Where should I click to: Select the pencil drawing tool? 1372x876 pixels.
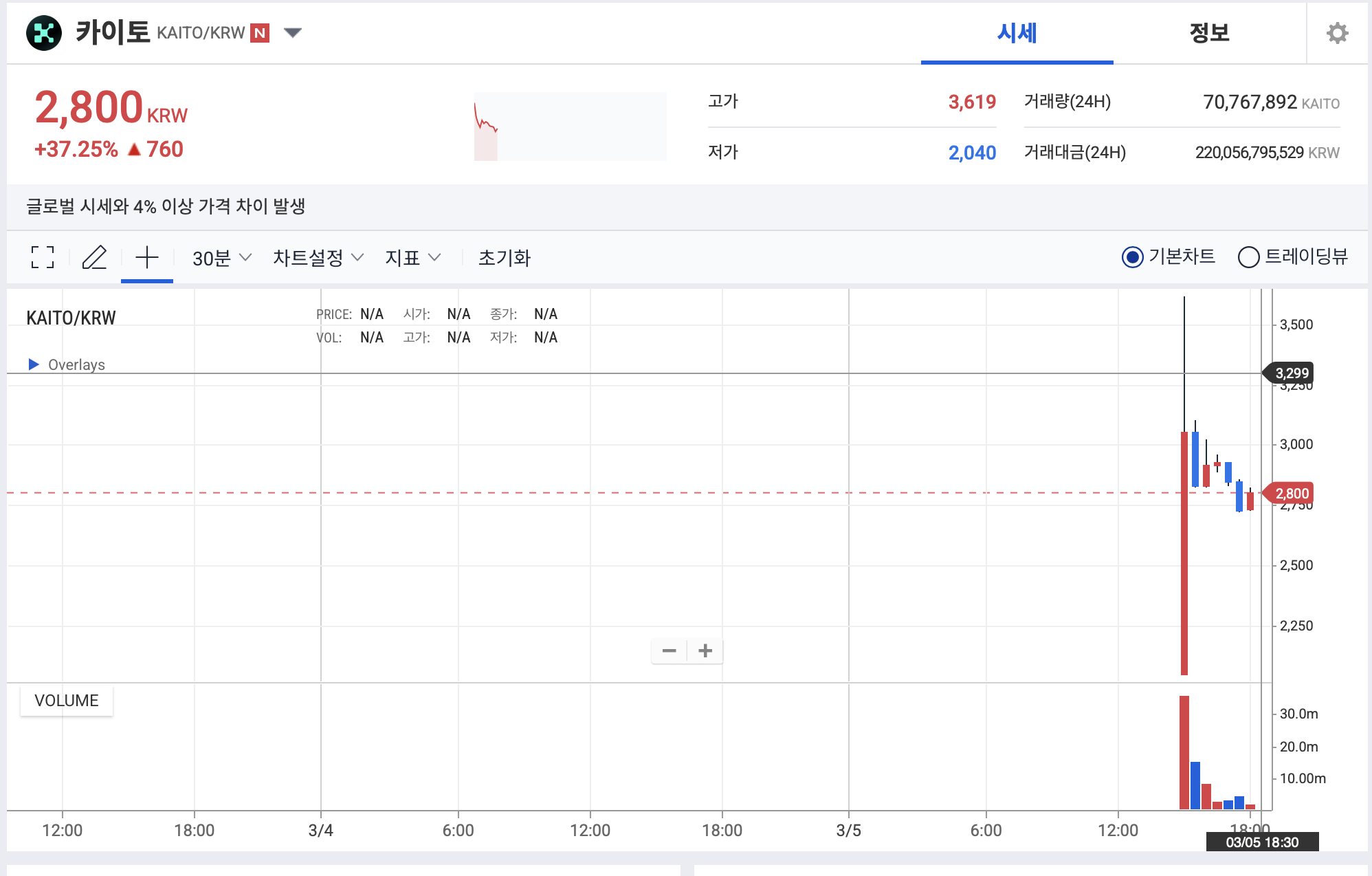click(x=94, y=258)
